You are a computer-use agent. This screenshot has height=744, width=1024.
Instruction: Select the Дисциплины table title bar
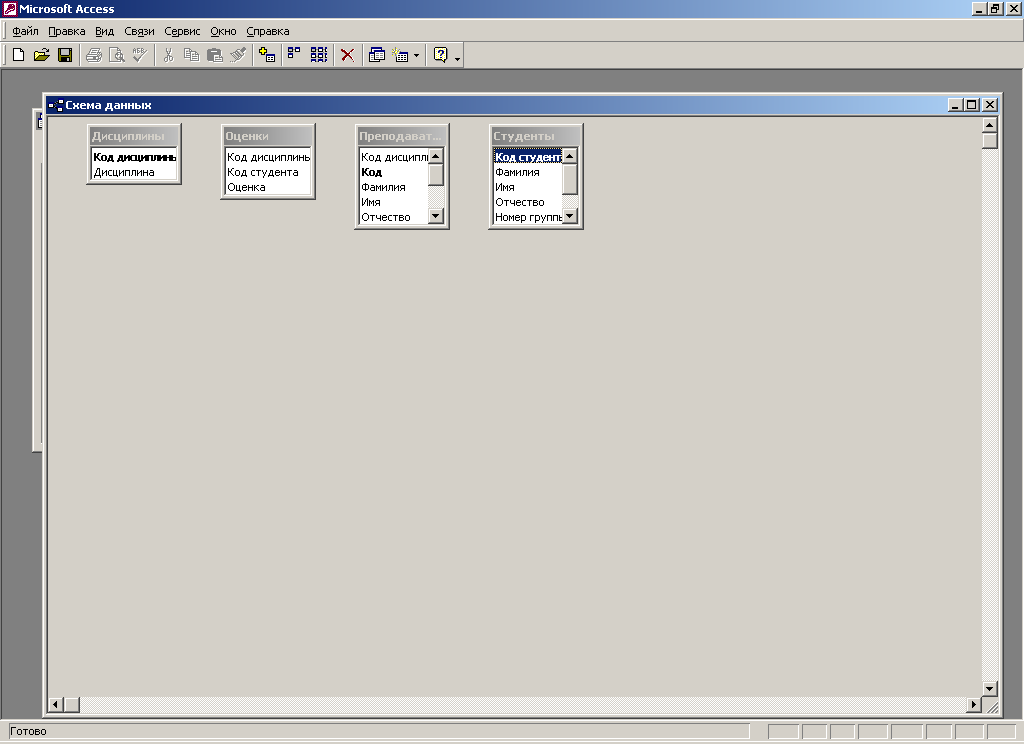click(134, 136)
